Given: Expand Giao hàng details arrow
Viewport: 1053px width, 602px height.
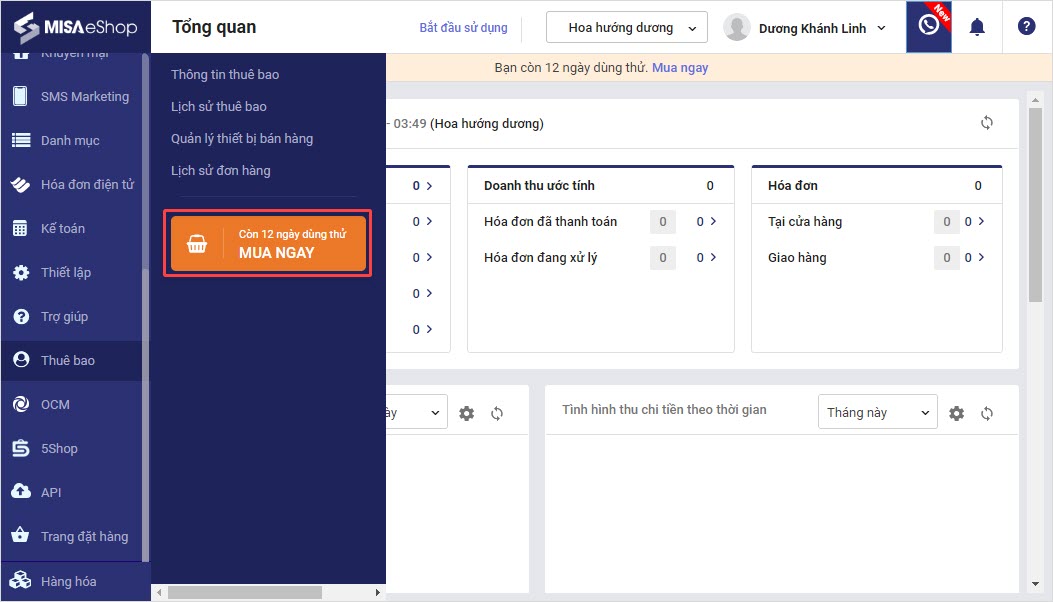Looking at the screenshot, I should point(981,257).
